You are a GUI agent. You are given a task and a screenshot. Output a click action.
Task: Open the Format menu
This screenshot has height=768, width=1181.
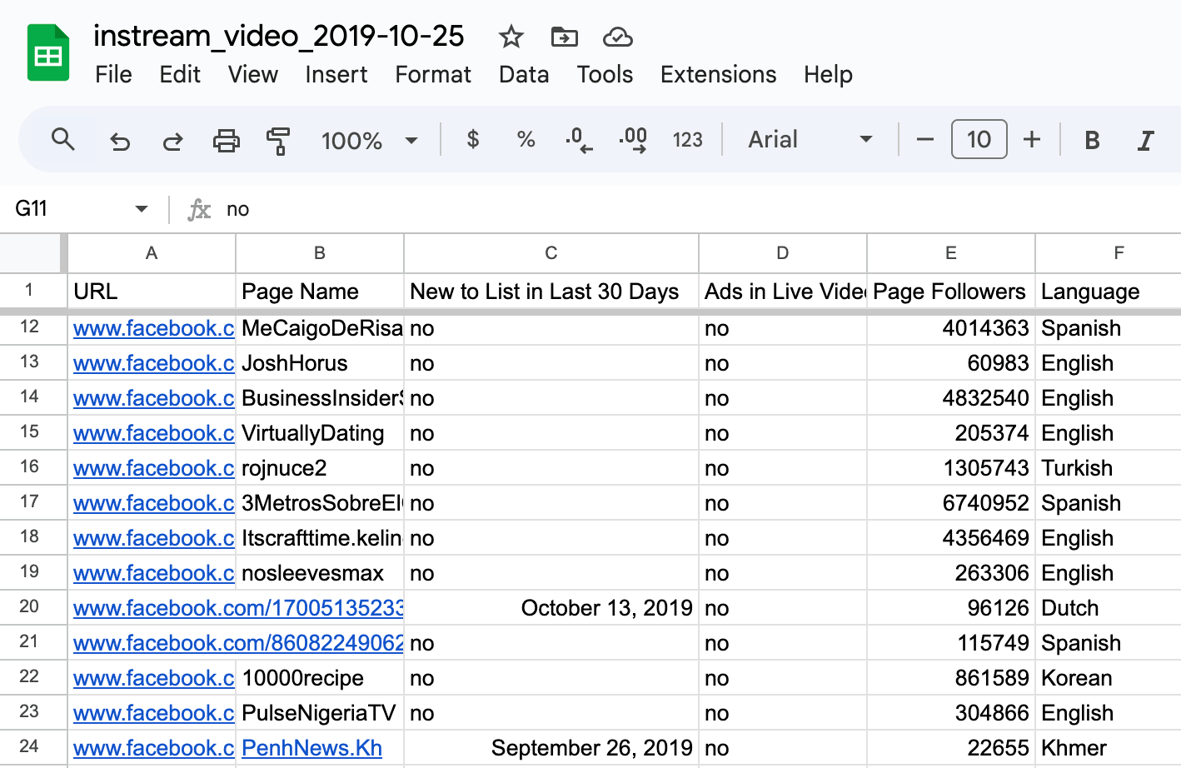coord(433,75)
